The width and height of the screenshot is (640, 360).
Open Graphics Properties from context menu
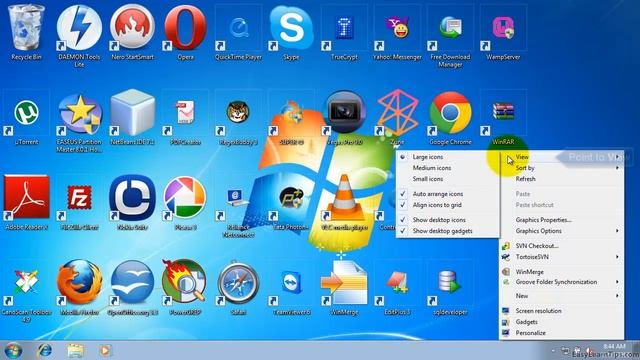click(562, 220)
